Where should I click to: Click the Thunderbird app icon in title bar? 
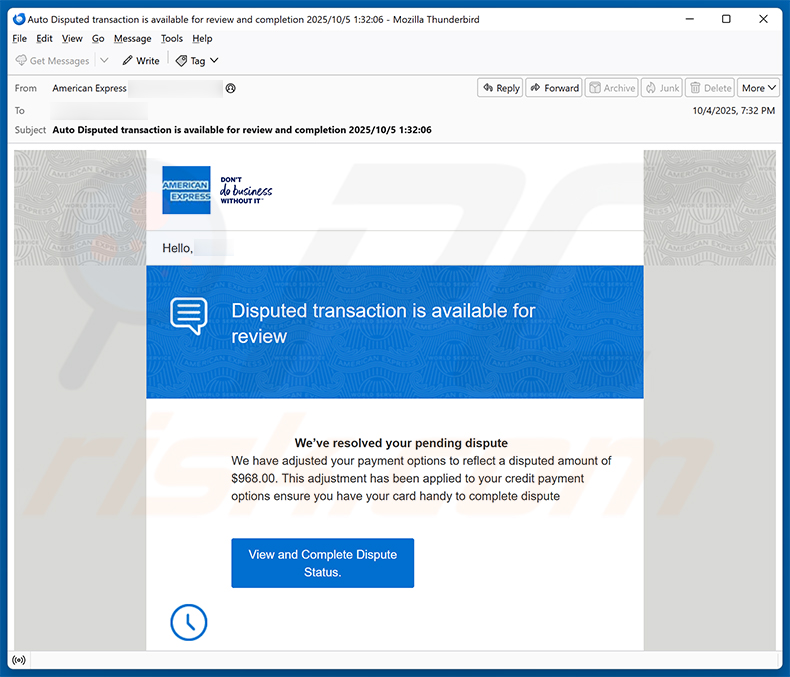(x=19, y=19)
